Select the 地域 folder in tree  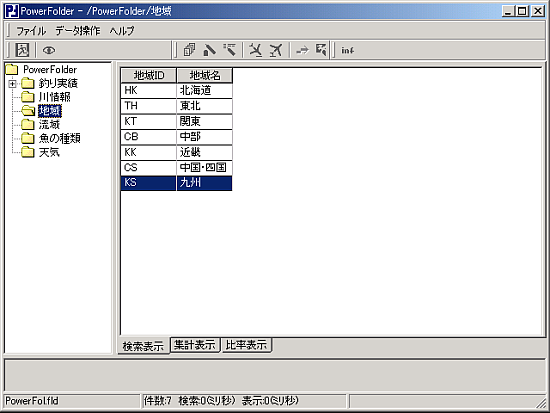[x=49, y=111]
